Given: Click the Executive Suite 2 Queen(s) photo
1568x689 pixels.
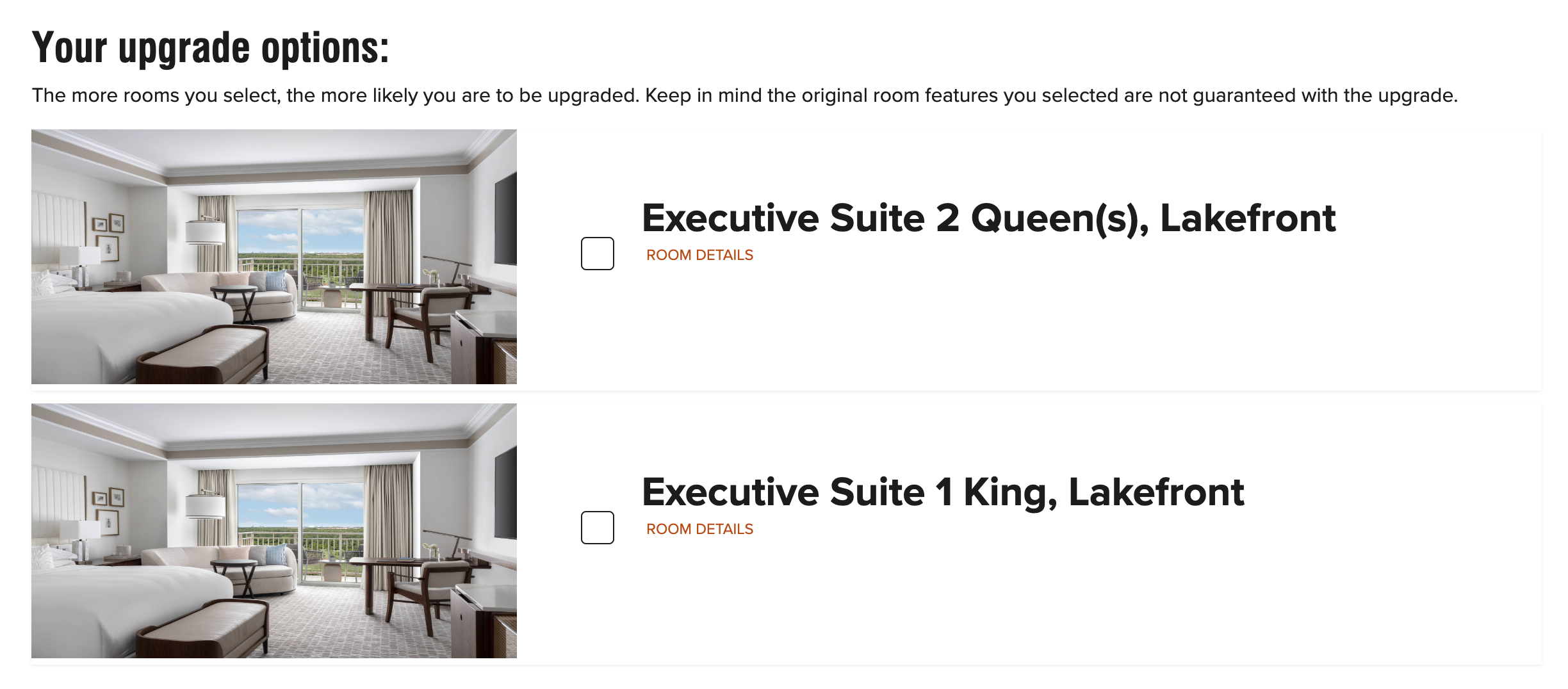Looking at the screenshot, I should 274,256.
